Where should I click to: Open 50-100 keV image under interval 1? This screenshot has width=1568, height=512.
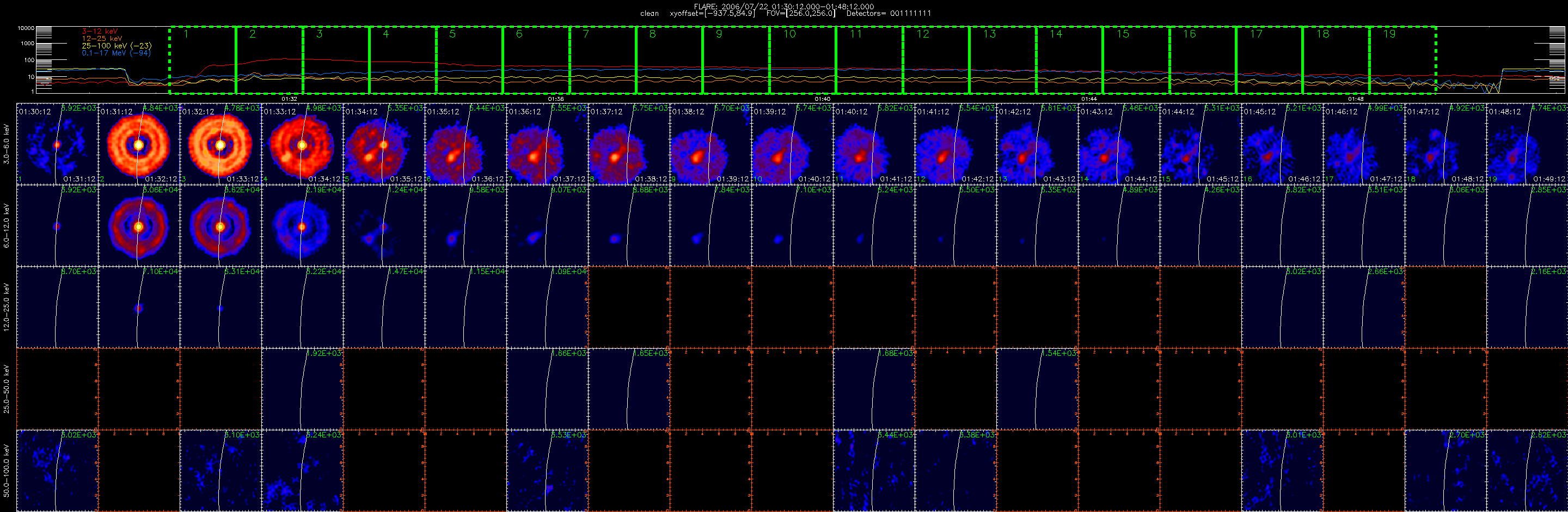pyautogui.click(x=57, y=471)
